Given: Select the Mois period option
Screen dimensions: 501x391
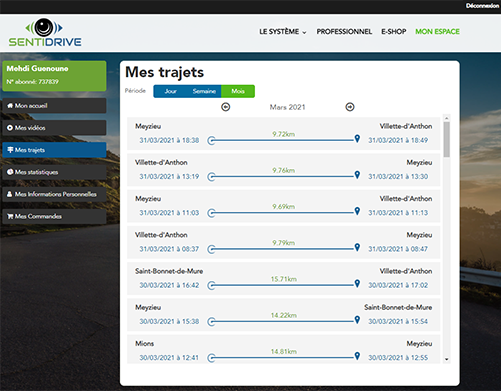Looking at the screenshot, I should click(x=238, y=91).
